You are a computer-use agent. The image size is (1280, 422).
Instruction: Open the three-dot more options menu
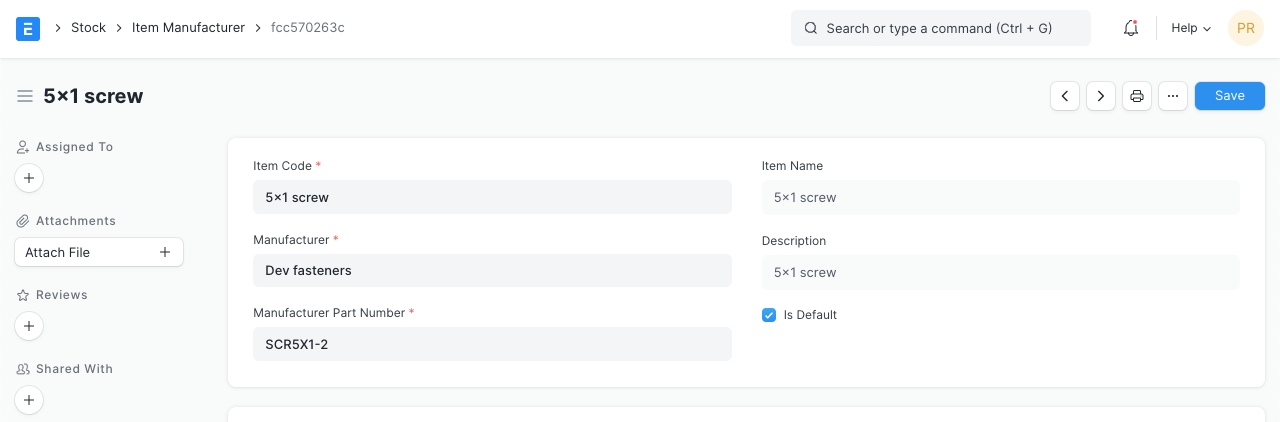[x=1173, y=96]
